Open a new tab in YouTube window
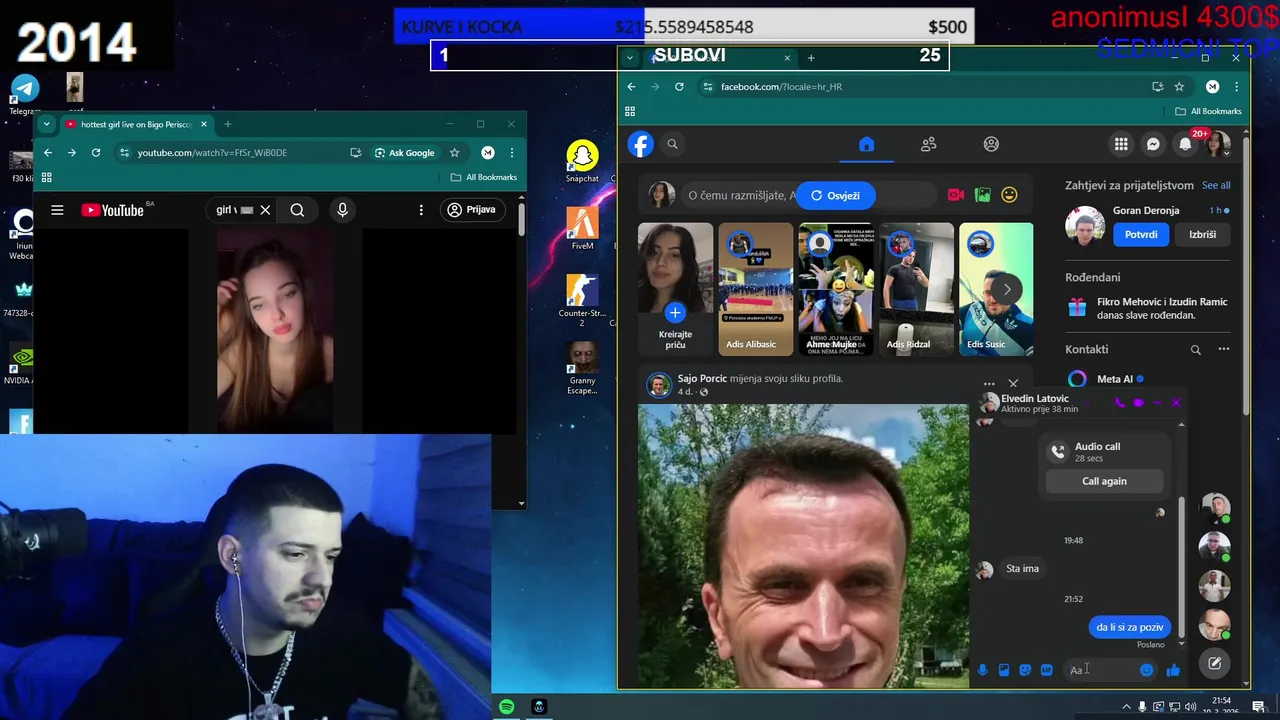The width and height of the screenshot is (1280, 720). click(x=227, y=124)
